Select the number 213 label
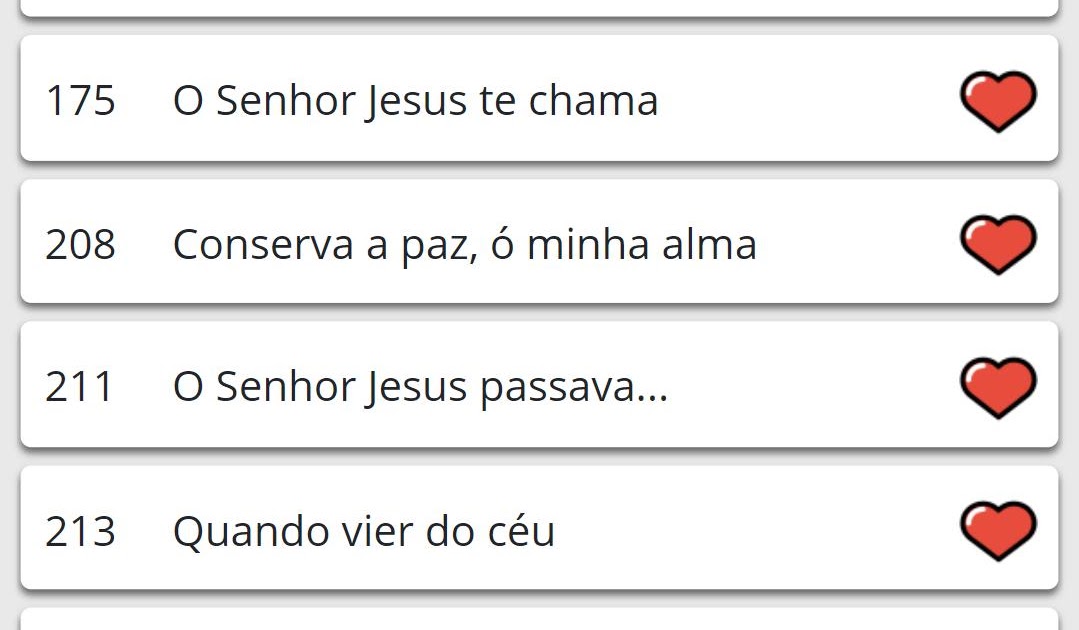1079x630 pixels. pos(80,531)
